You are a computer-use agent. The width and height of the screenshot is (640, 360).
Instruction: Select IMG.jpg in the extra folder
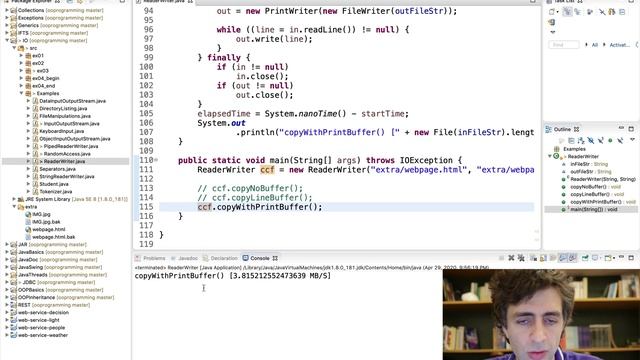pyautogui.click(x=42, y=214)
